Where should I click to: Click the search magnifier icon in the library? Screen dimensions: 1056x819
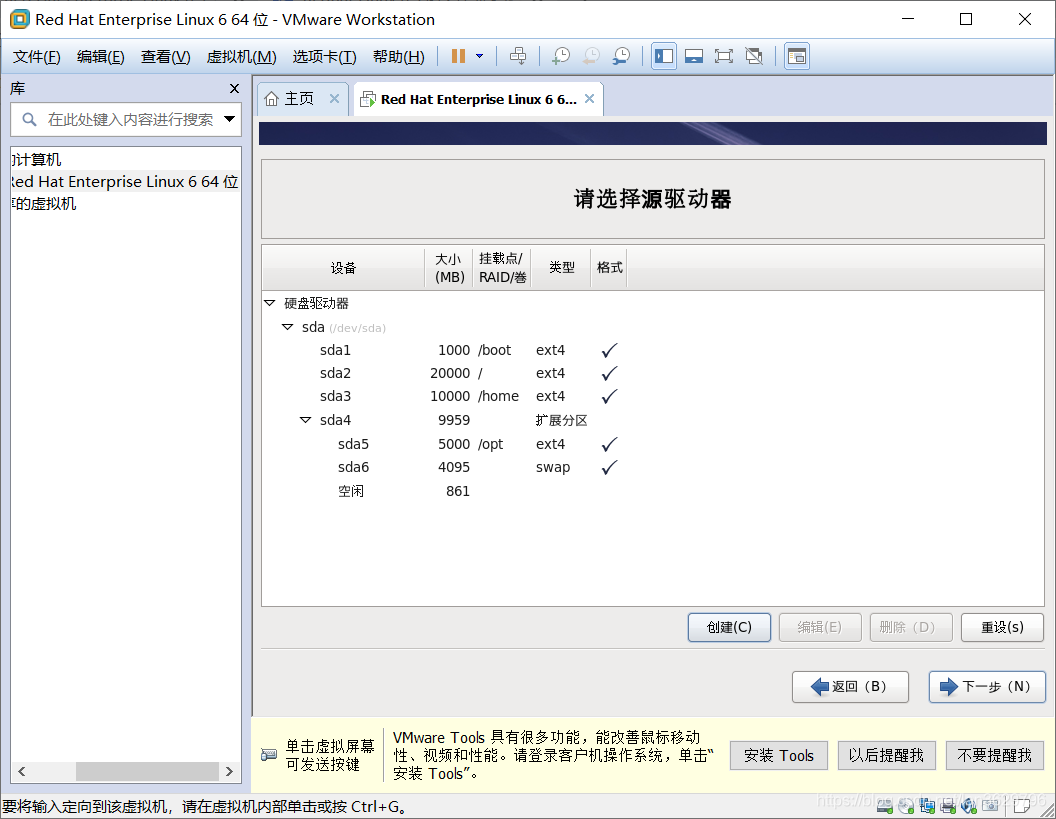click(x=29, y=119)
